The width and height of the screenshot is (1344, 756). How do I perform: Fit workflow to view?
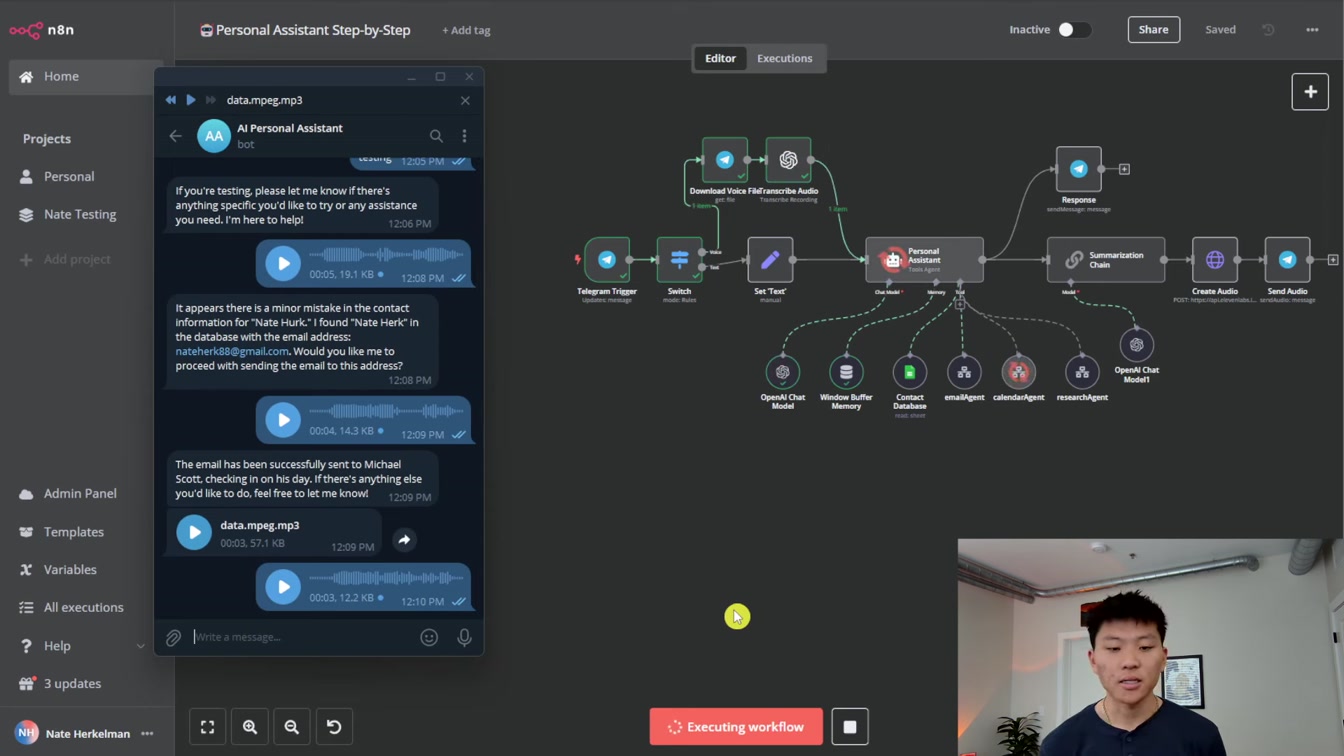208,727
